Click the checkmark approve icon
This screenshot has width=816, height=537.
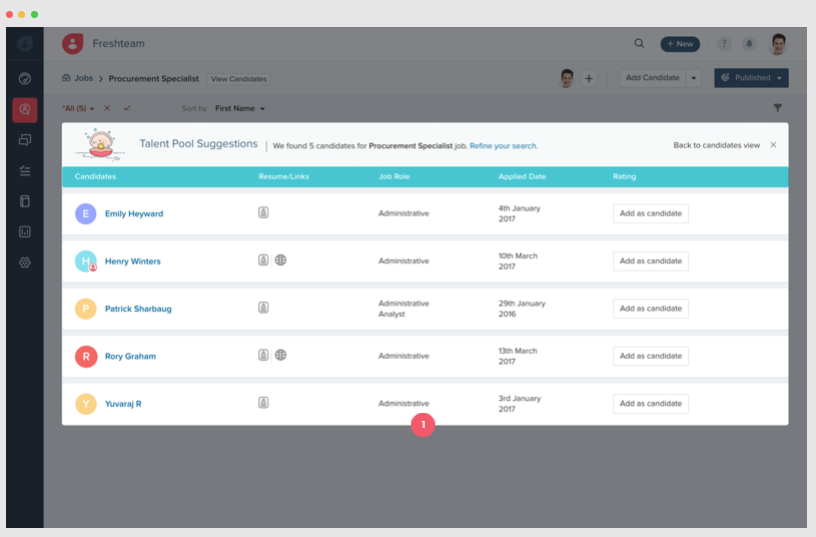point(127,108)
